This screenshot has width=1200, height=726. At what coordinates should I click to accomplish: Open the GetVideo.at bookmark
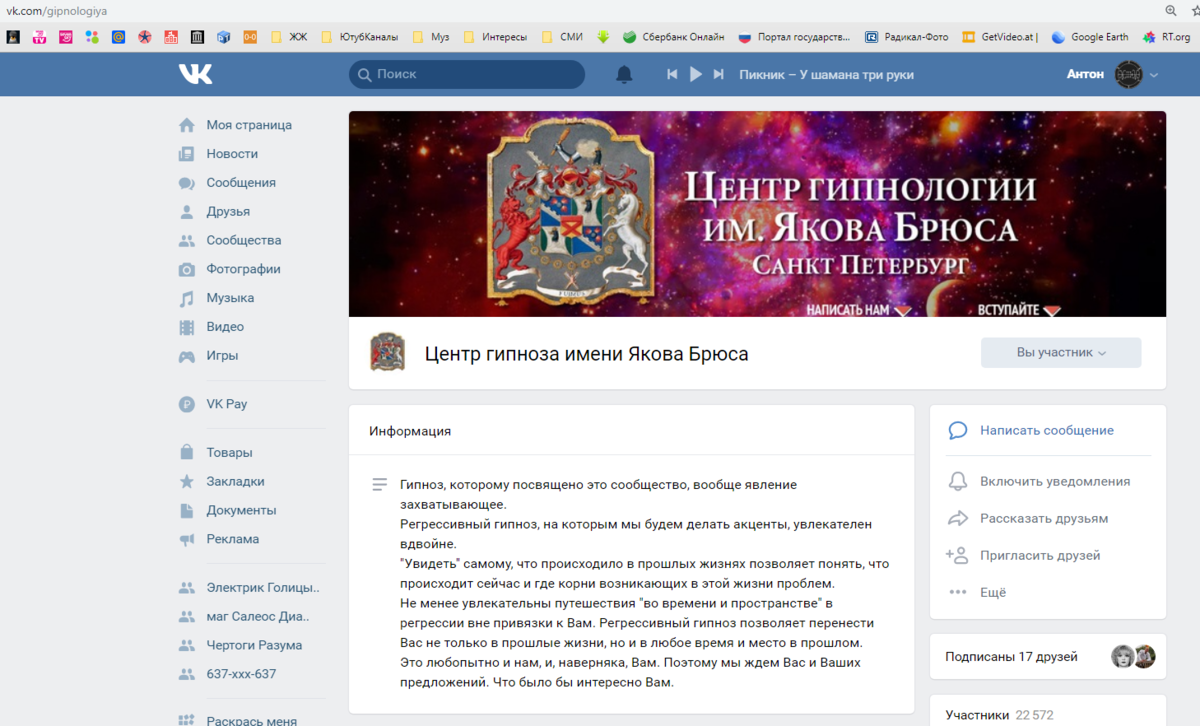[1000, 37]
